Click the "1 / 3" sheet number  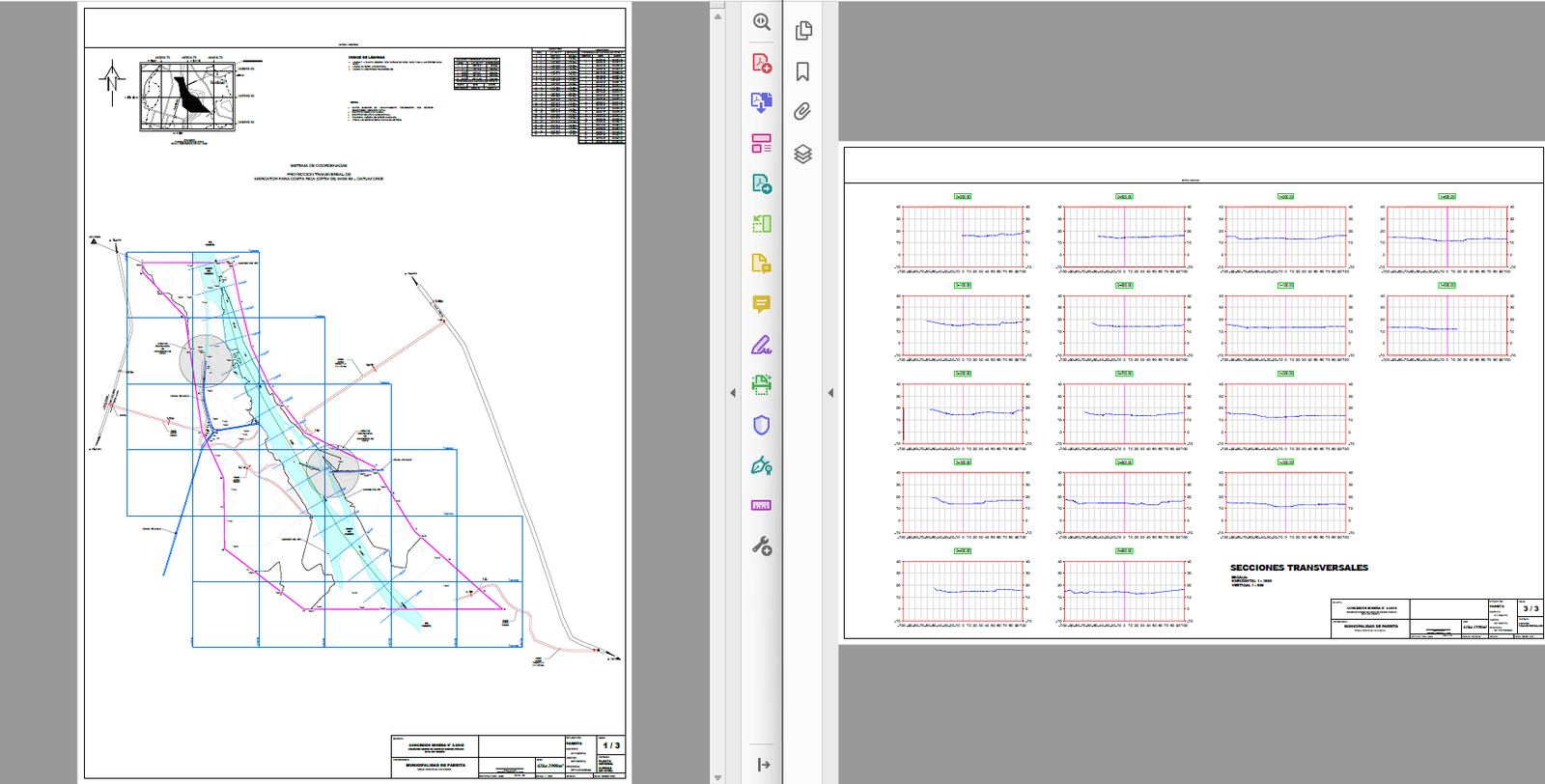click(x=611, y=745)
